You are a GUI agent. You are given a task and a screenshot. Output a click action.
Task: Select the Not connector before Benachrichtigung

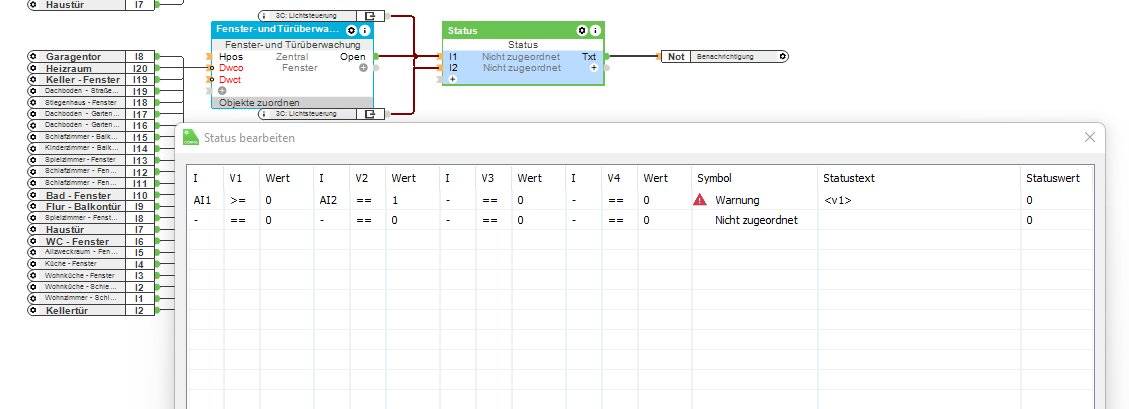point(675,56)
